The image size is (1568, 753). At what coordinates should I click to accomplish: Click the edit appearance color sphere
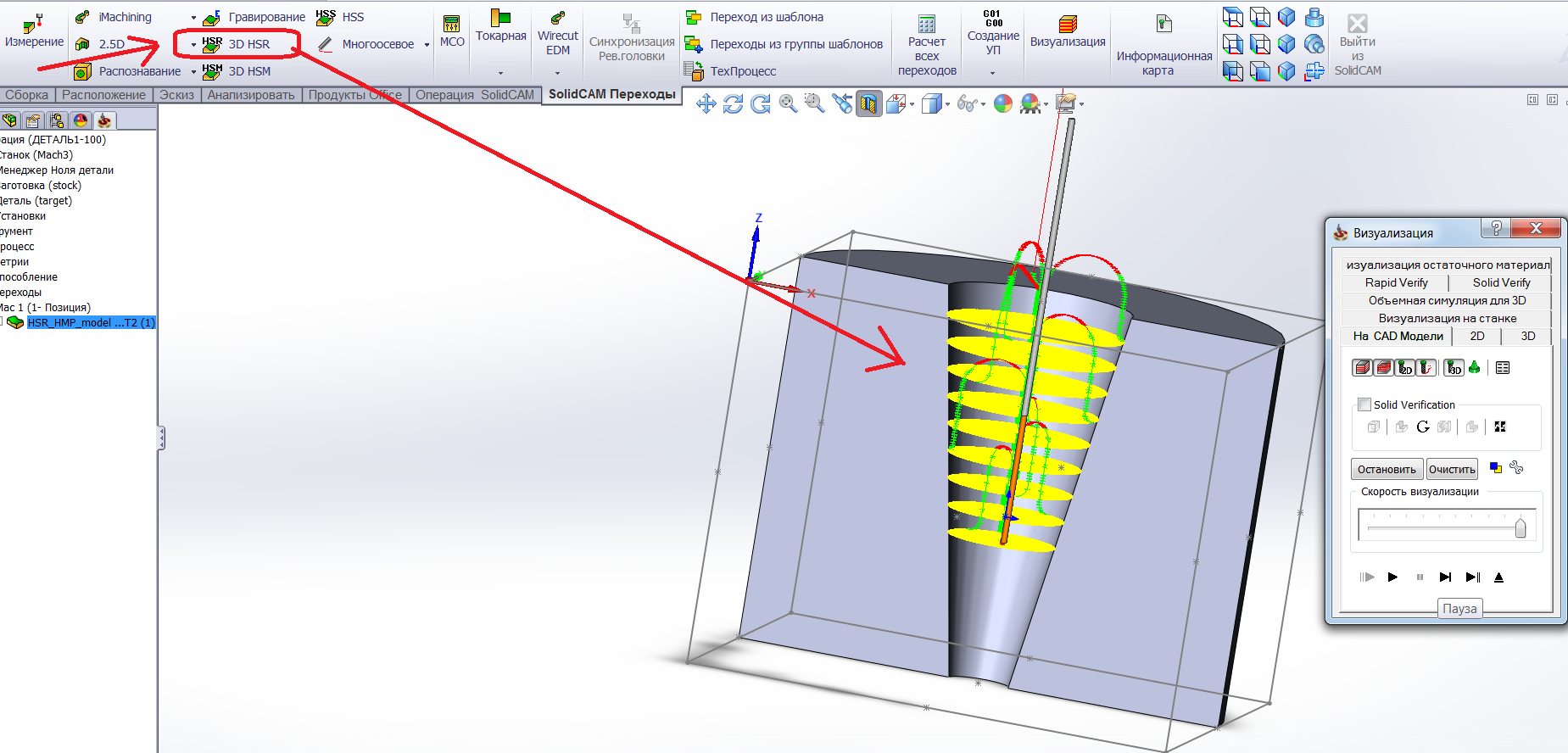[x=1003, y=103]
